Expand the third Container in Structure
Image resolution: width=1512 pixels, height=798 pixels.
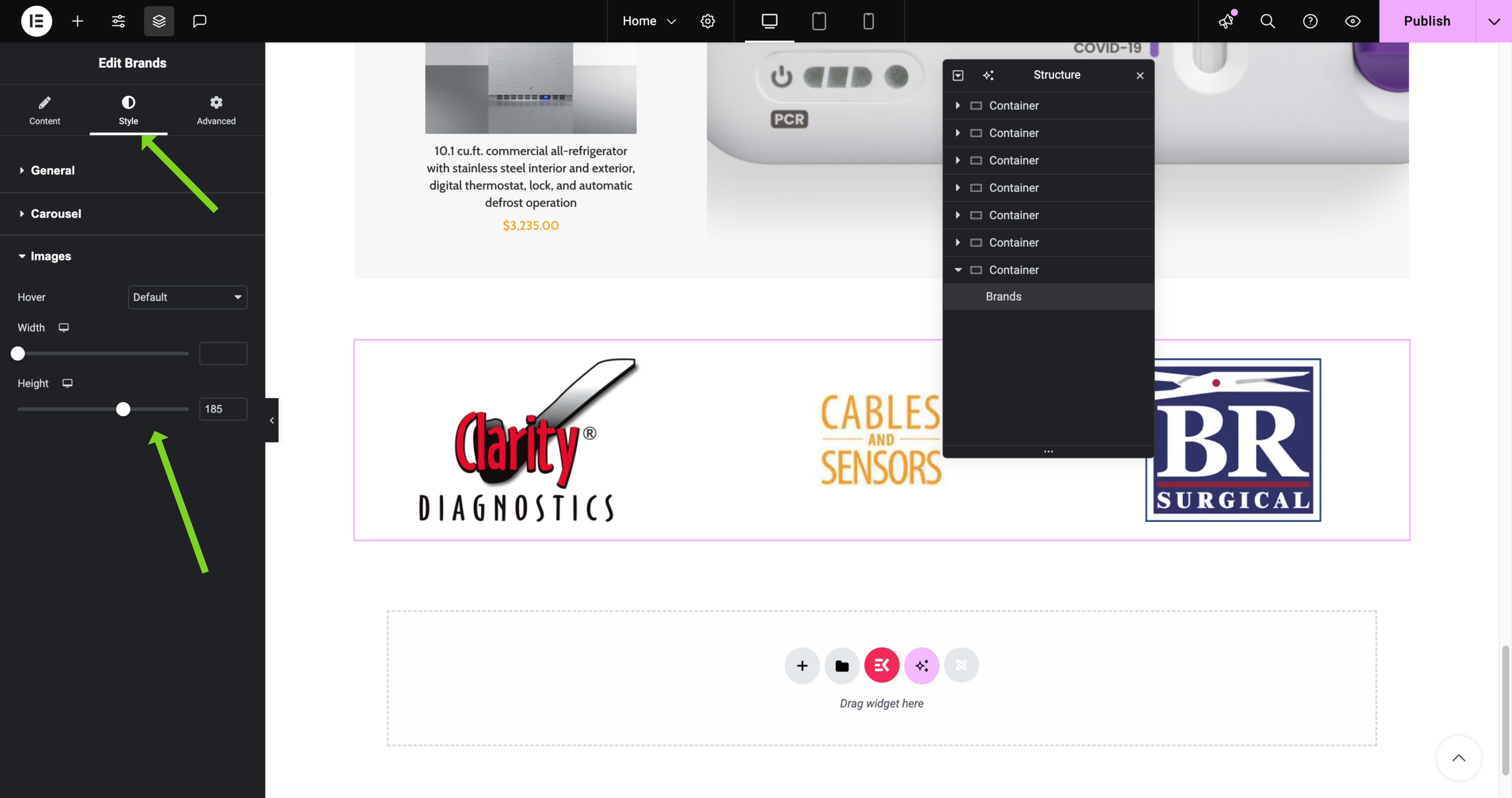958,160
